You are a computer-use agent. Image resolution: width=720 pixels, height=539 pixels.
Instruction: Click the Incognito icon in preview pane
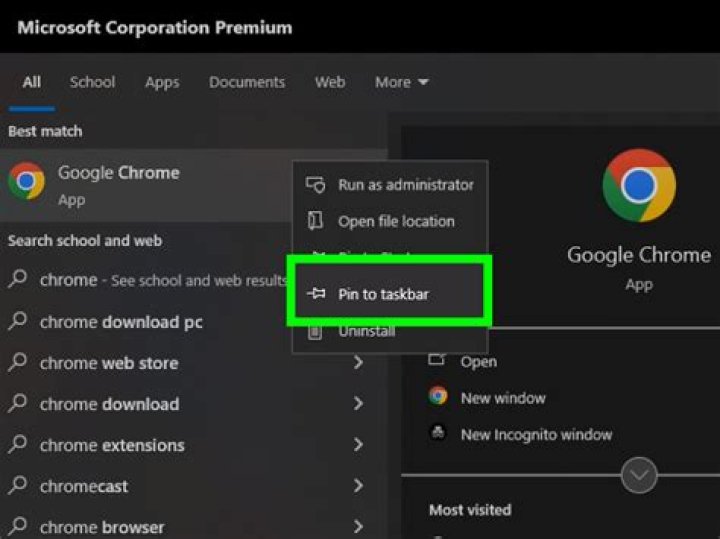(x=438, y=432)
